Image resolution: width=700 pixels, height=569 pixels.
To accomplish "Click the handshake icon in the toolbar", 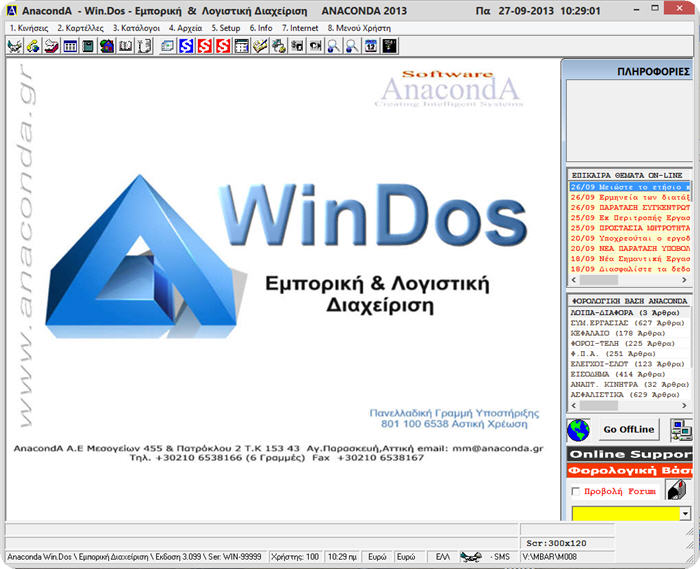I will pyautogui.click(x=14, y=46).
